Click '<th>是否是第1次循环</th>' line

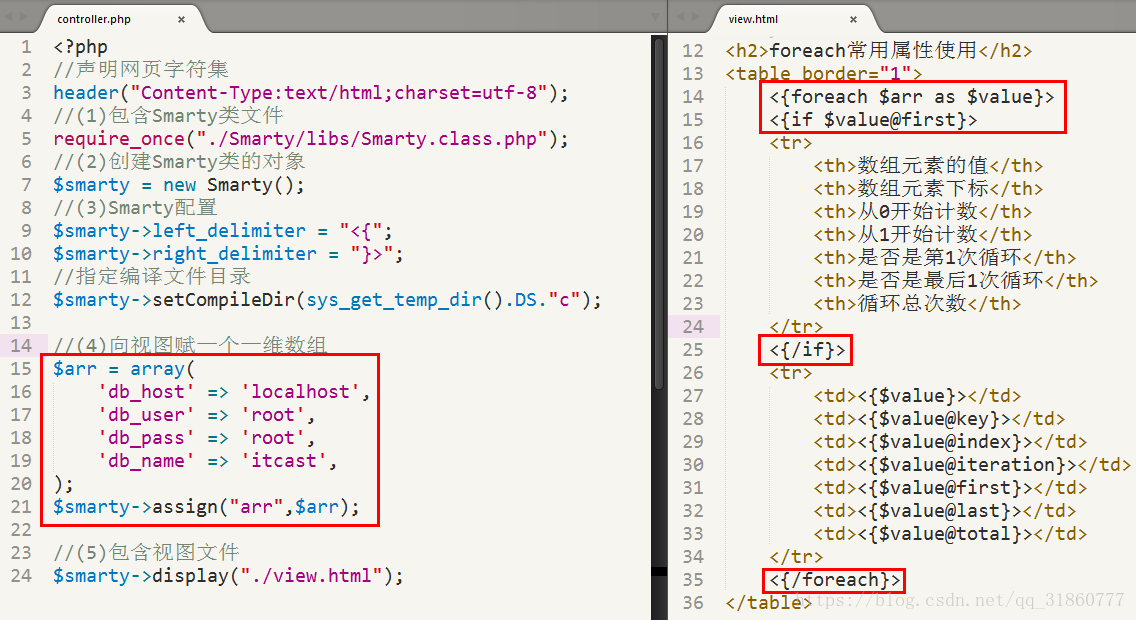coord(945,258)
